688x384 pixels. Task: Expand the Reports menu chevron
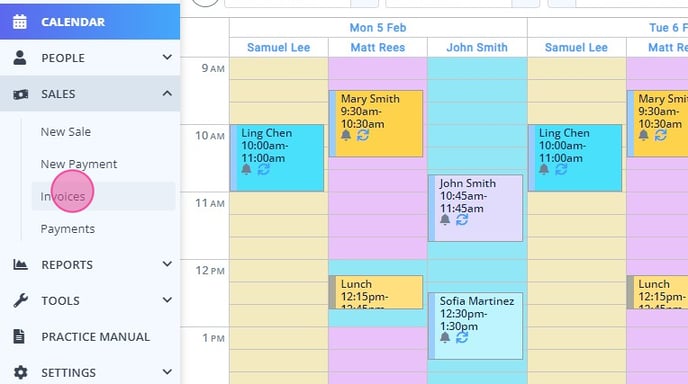tap(167, 264)
